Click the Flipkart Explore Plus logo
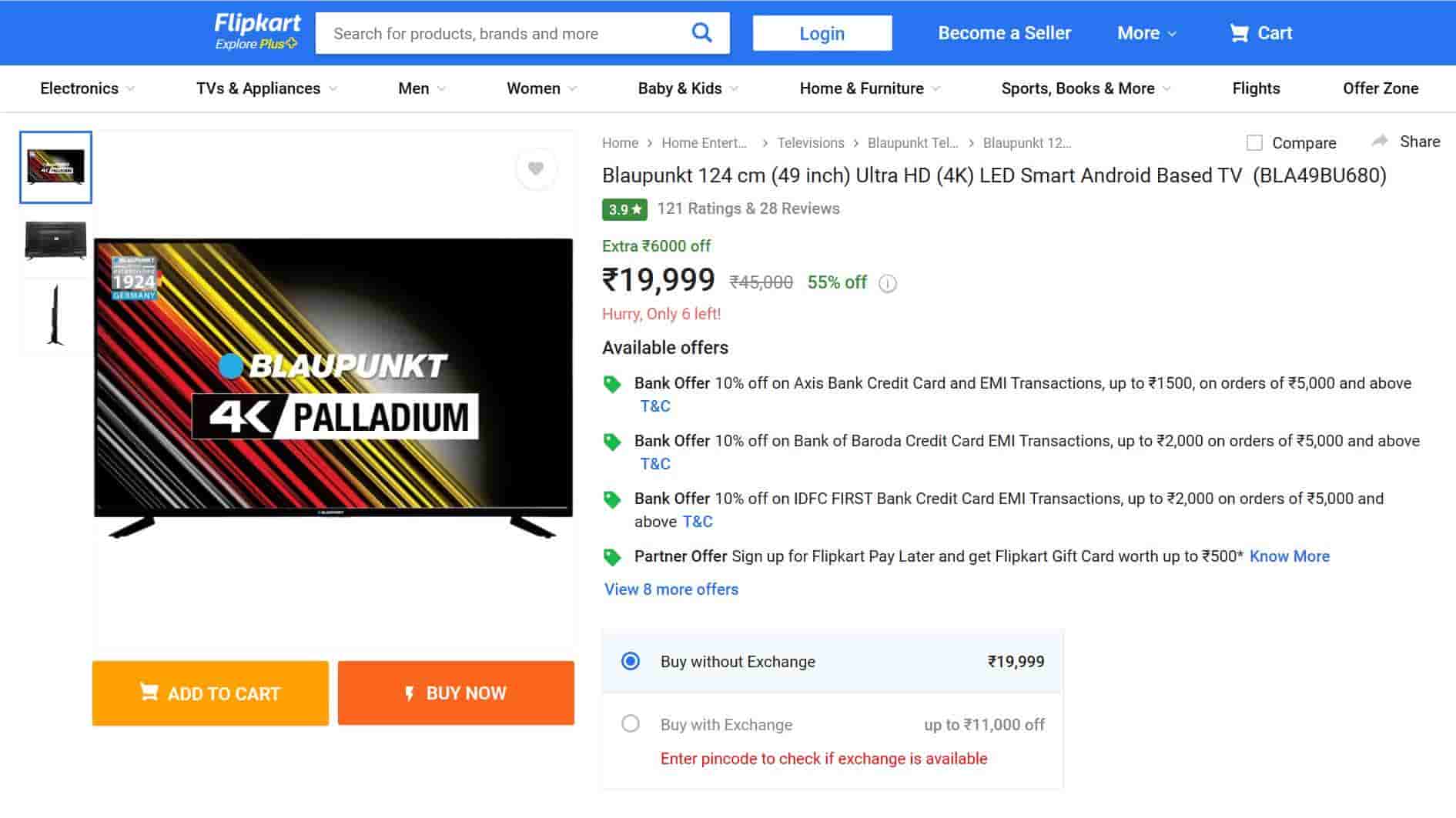Viewport: 1456px width, 818px height. point(256,32)
